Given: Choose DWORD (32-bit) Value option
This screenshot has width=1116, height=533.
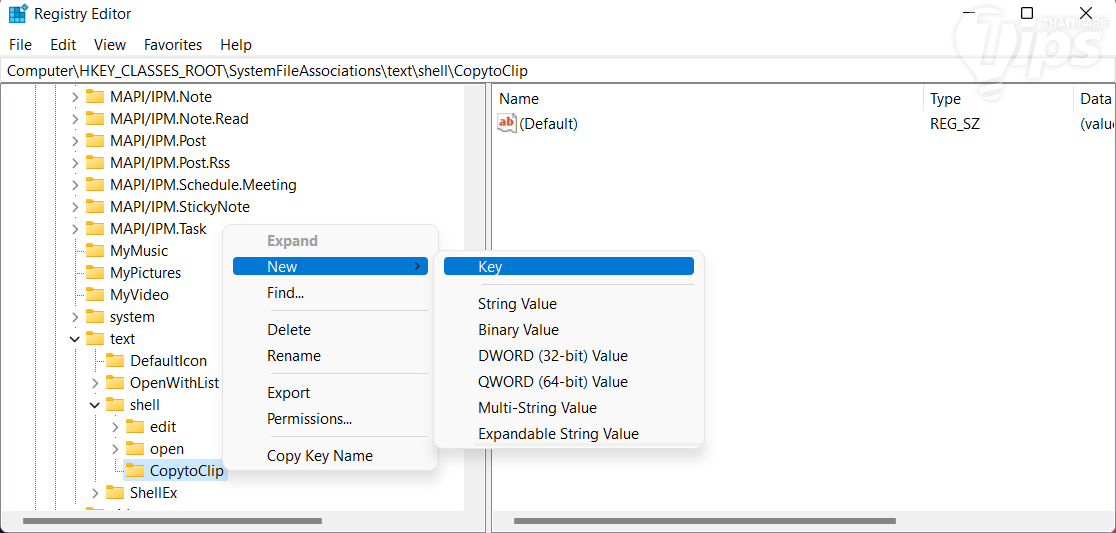Looking at the screenshot, I should pyautogui.click(x=553, y=356).
